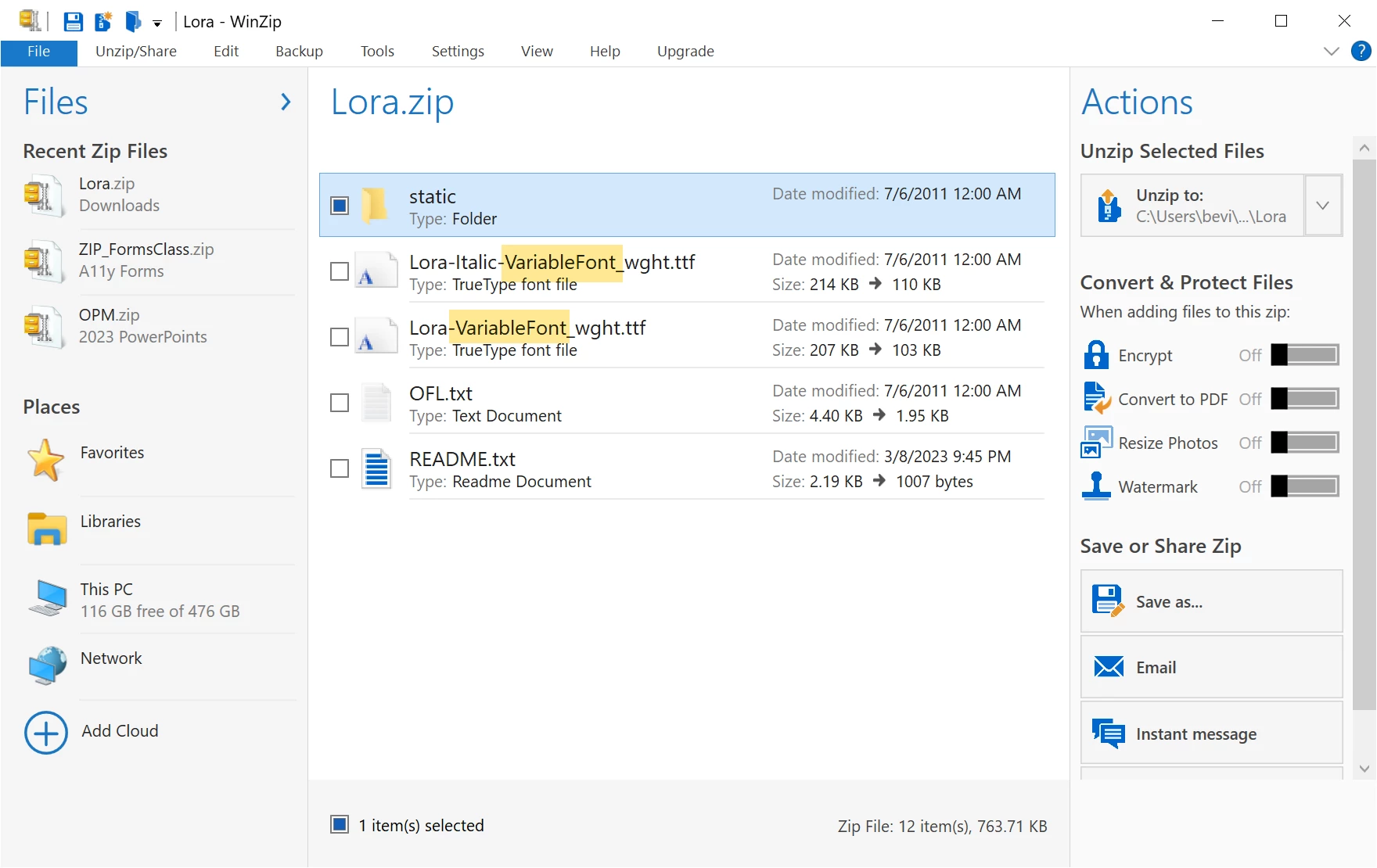Open recent OPM.zip zip icon
Image resolution: width=1377 pixels, height=868 pixels.
click(x=43, y=326)
